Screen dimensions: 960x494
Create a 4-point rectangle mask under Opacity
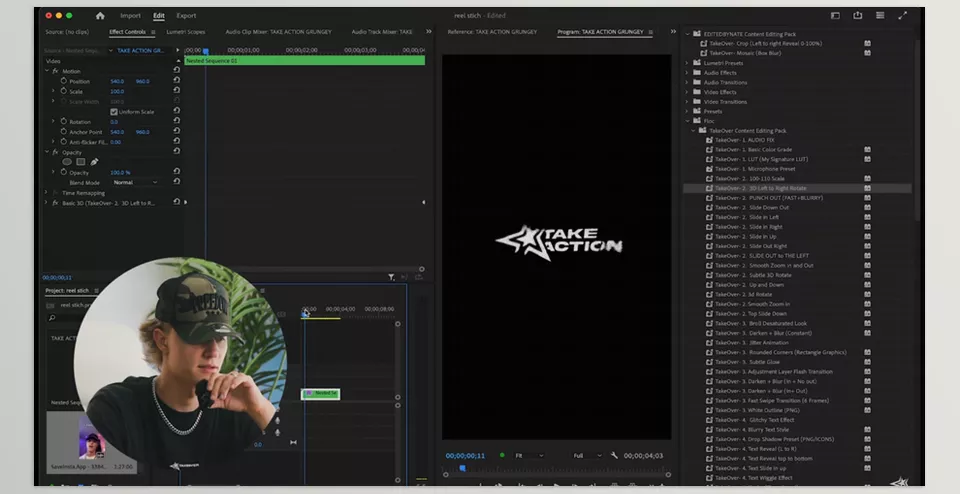[x=80, y=162]
